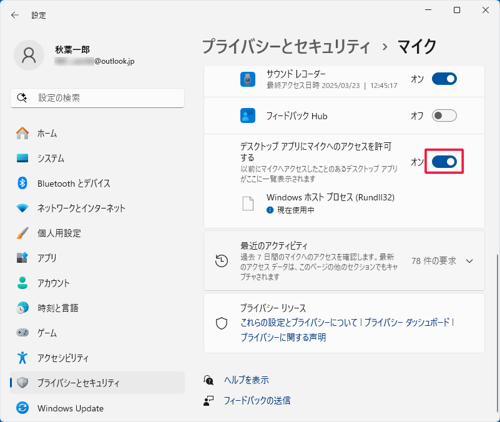The image size is (500, 422).
Task: Click the Windows Update sync icon
Action: pos(22,408)
